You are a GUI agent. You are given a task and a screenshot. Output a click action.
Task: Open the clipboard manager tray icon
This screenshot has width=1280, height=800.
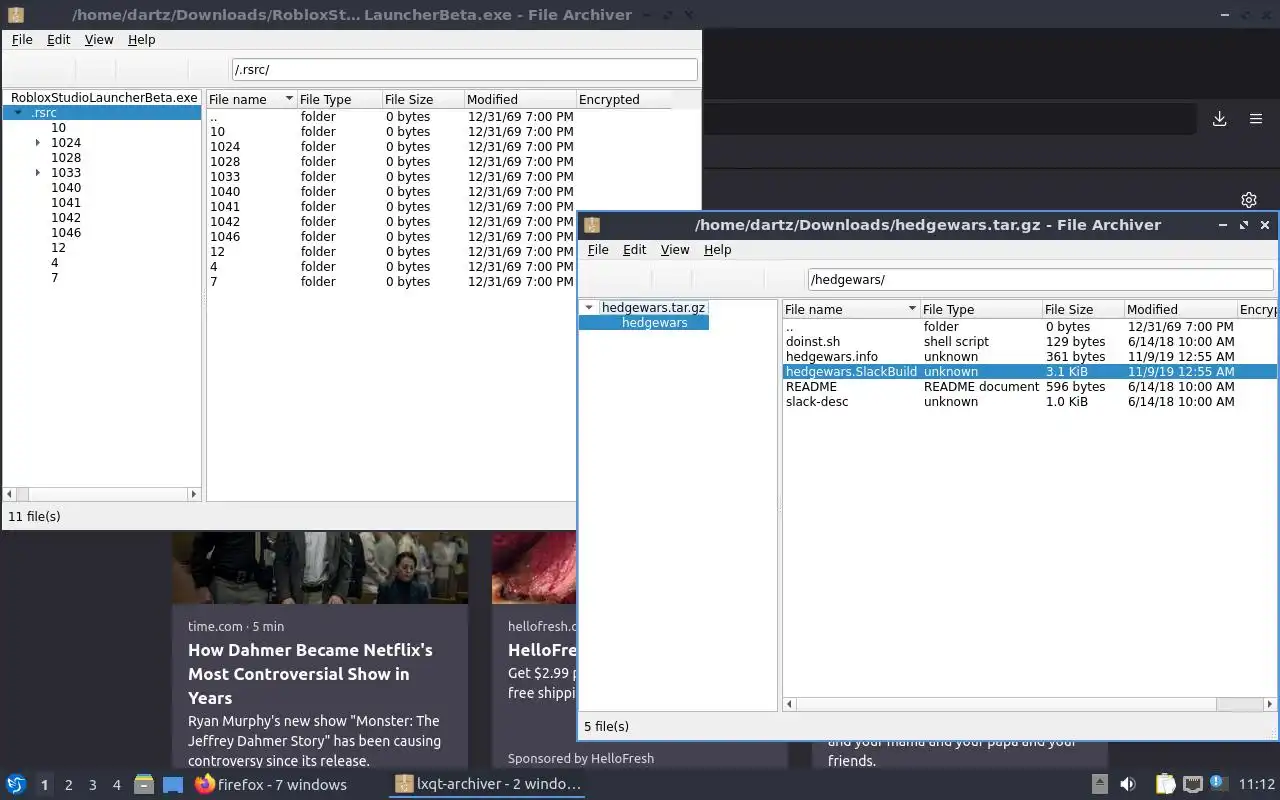[1165, 784]
